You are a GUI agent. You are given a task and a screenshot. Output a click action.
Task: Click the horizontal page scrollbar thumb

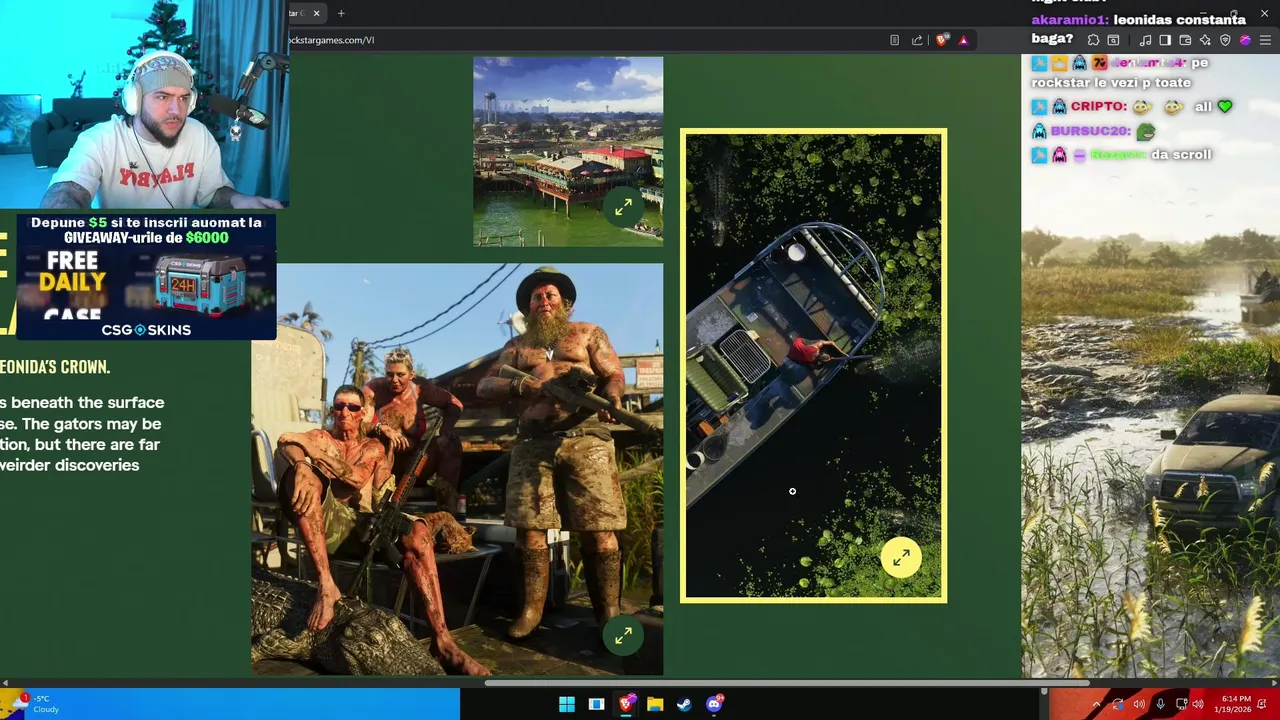click(787, 683)
